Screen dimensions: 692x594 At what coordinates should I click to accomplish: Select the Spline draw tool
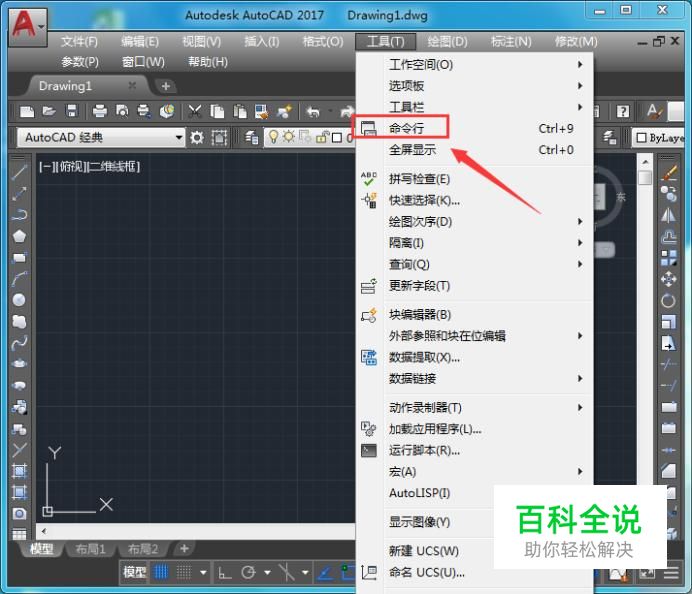click(x=19, y=343)
